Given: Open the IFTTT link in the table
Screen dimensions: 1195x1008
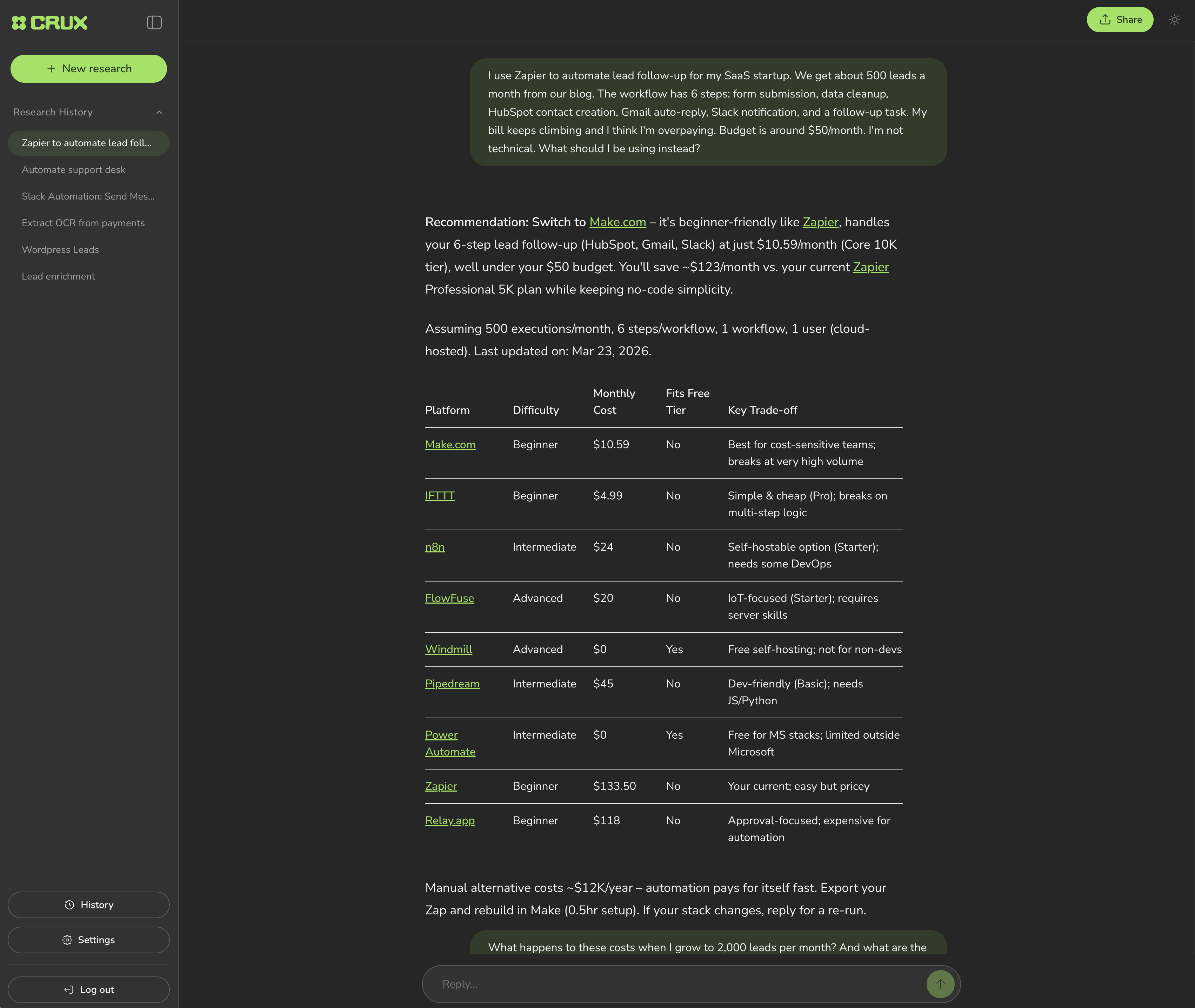Looking at the screenshot, I should (x=440, y=496).
